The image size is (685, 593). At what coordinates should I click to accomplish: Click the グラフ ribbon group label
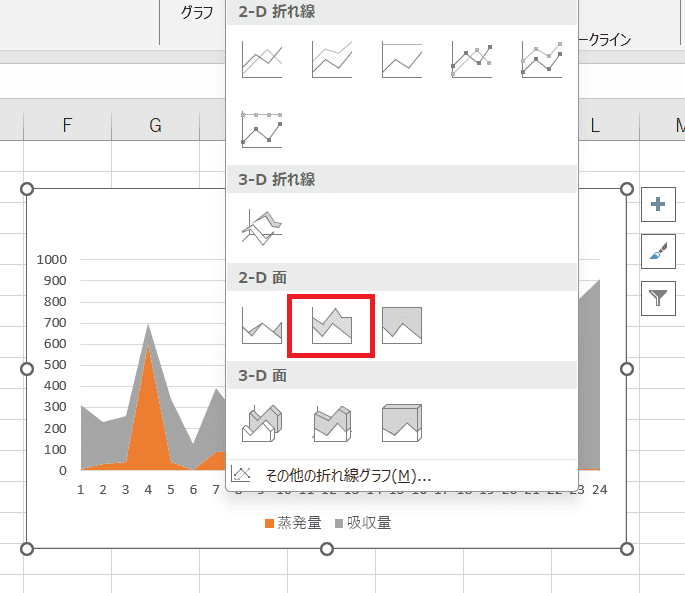[x=197, y=12]
